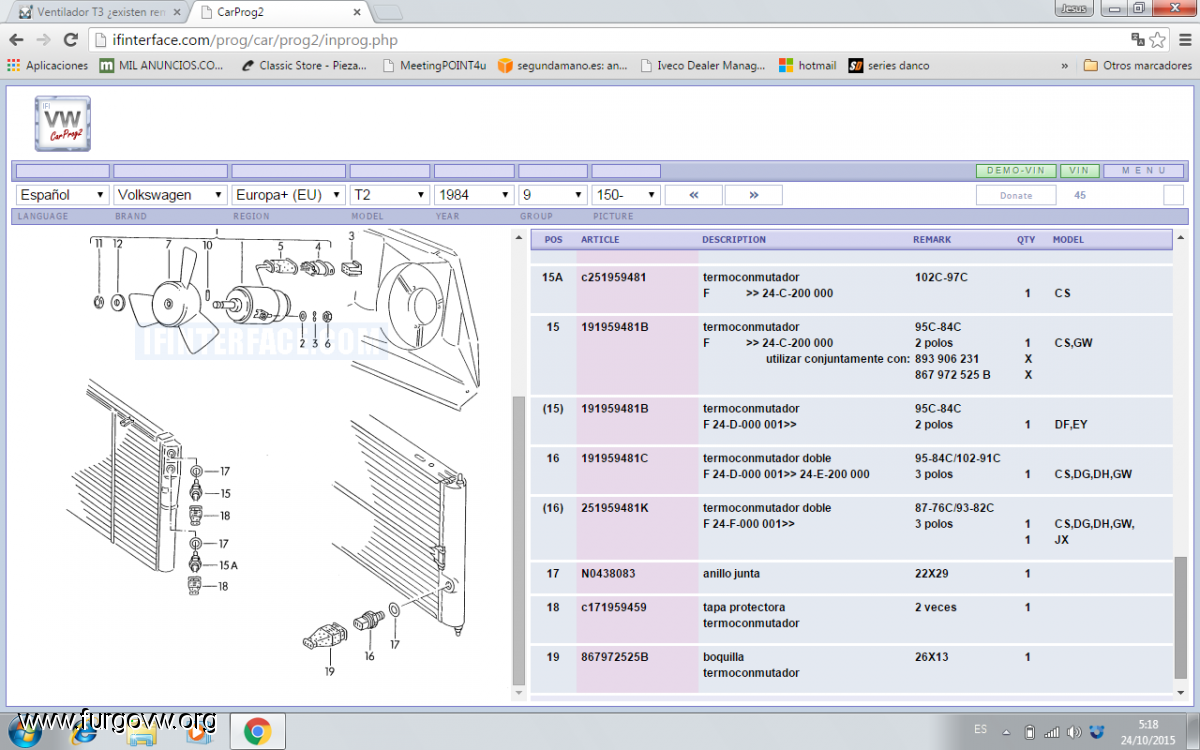
Task: Open Classic Store - Pieza... bookmark
Action: (304, 65)
